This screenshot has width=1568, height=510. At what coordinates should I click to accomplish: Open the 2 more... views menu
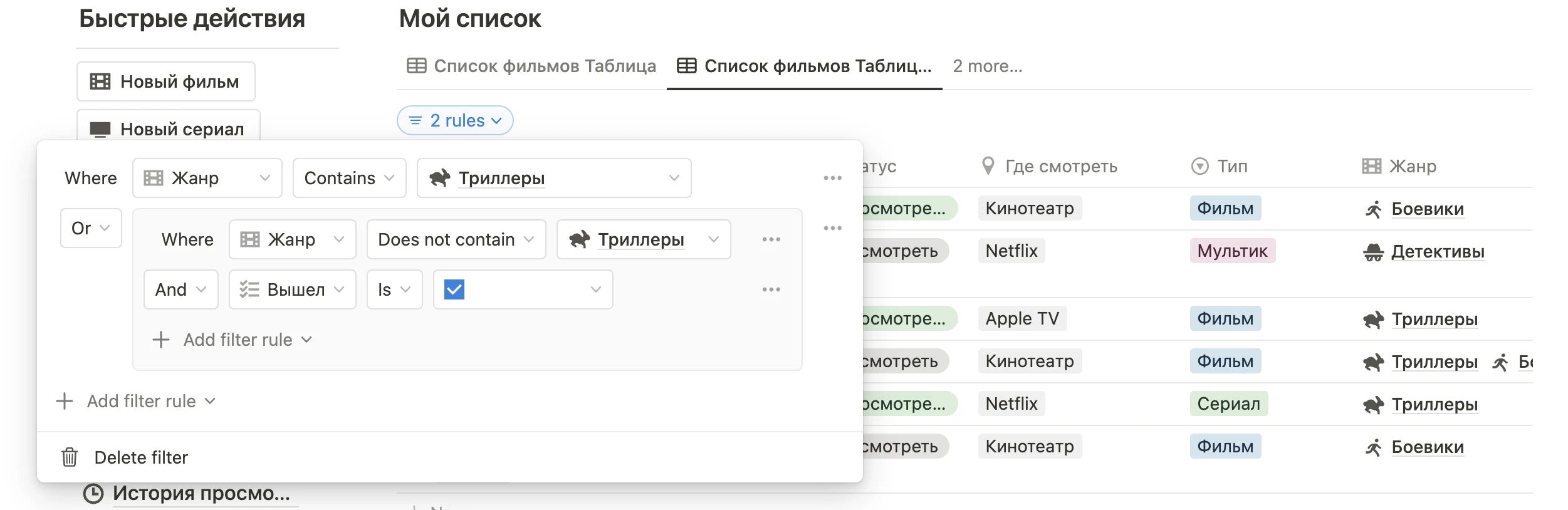[x=987, y=66]
